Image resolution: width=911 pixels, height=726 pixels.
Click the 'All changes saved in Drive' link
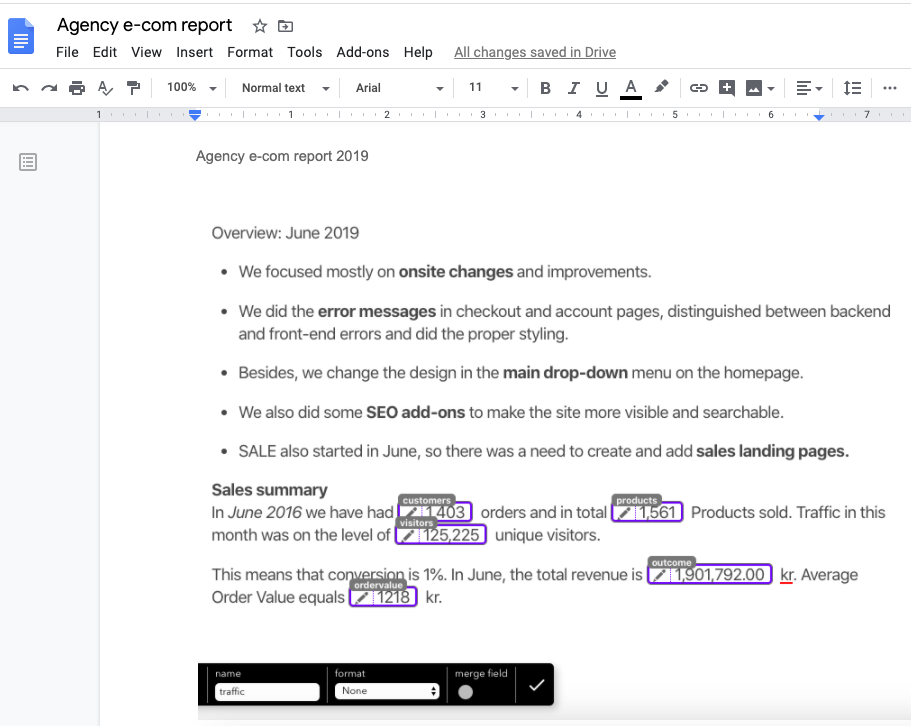(534, 52)
